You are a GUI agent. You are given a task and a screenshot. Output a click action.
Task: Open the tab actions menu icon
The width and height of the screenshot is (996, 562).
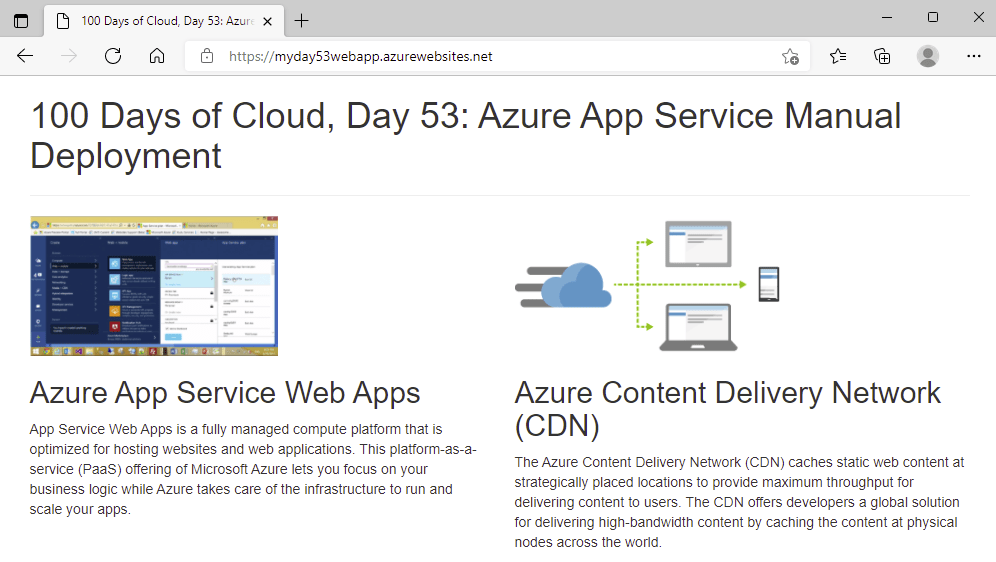pos(21,20)
